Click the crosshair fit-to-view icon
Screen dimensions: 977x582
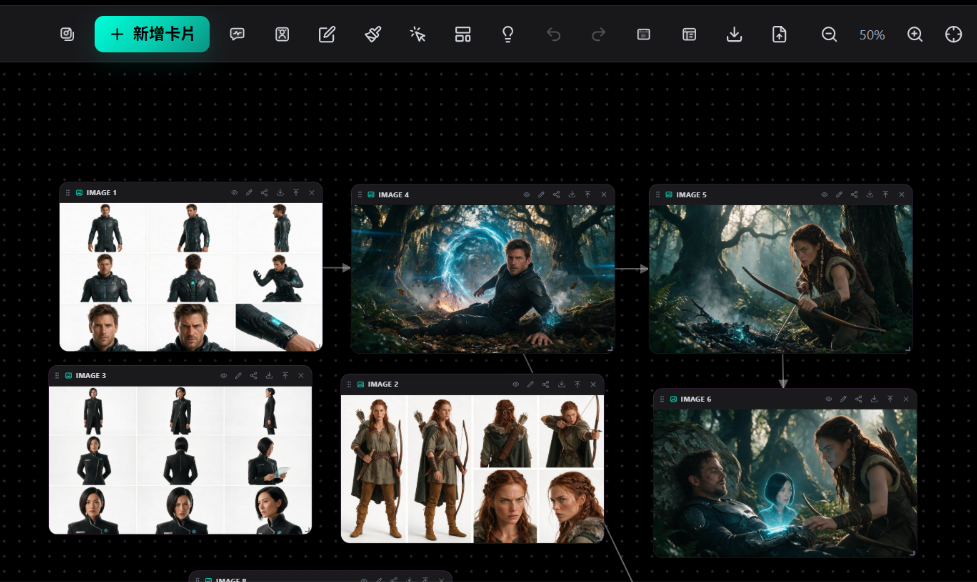tap(953, 34)
